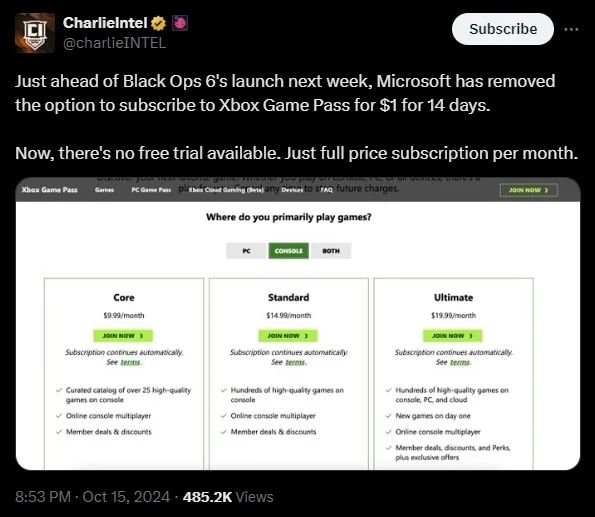
Task: Select the PC platform option
Action: click(x=246, y=251)
